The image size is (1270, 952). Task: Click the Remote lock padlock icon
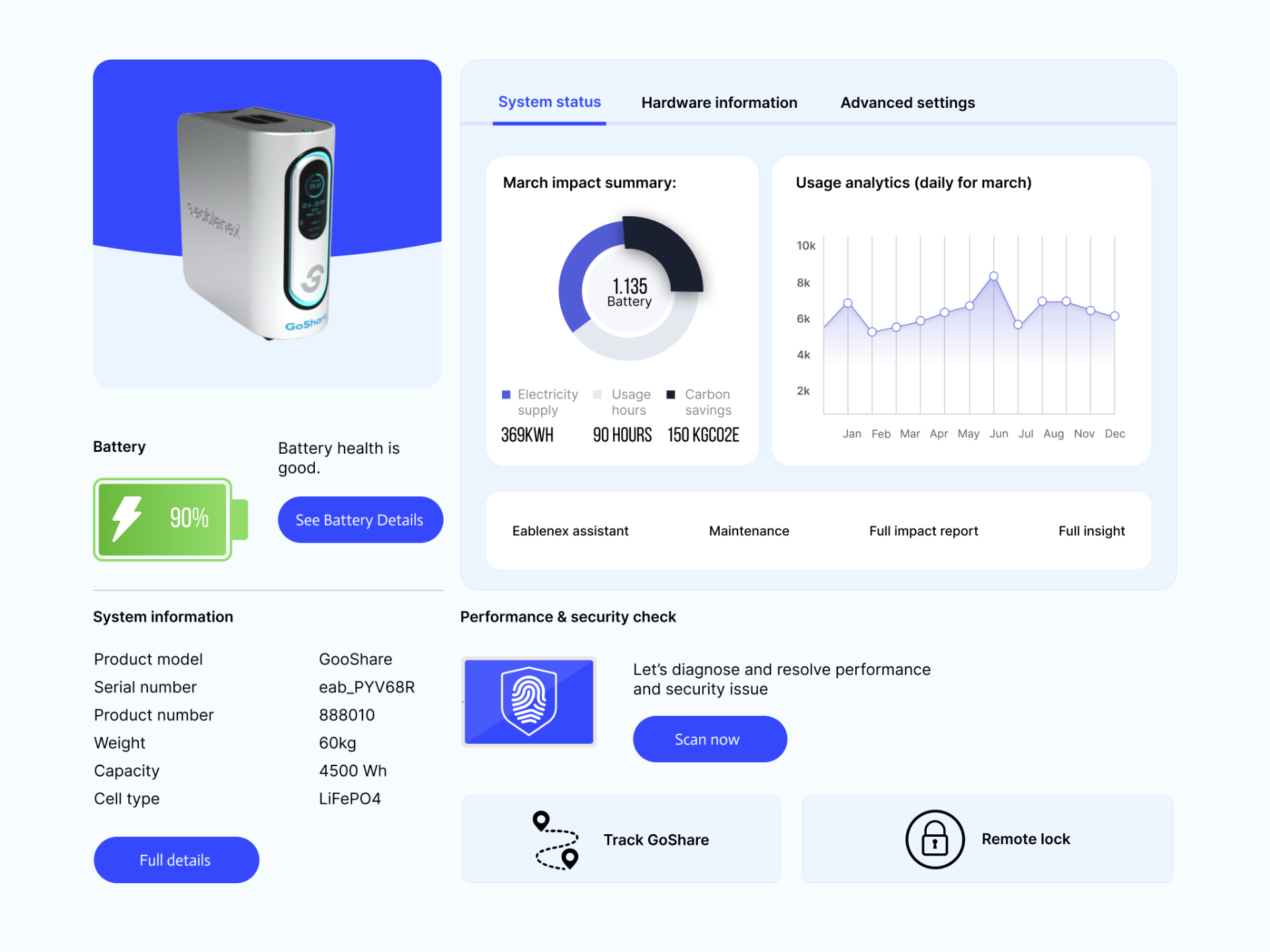935,839
